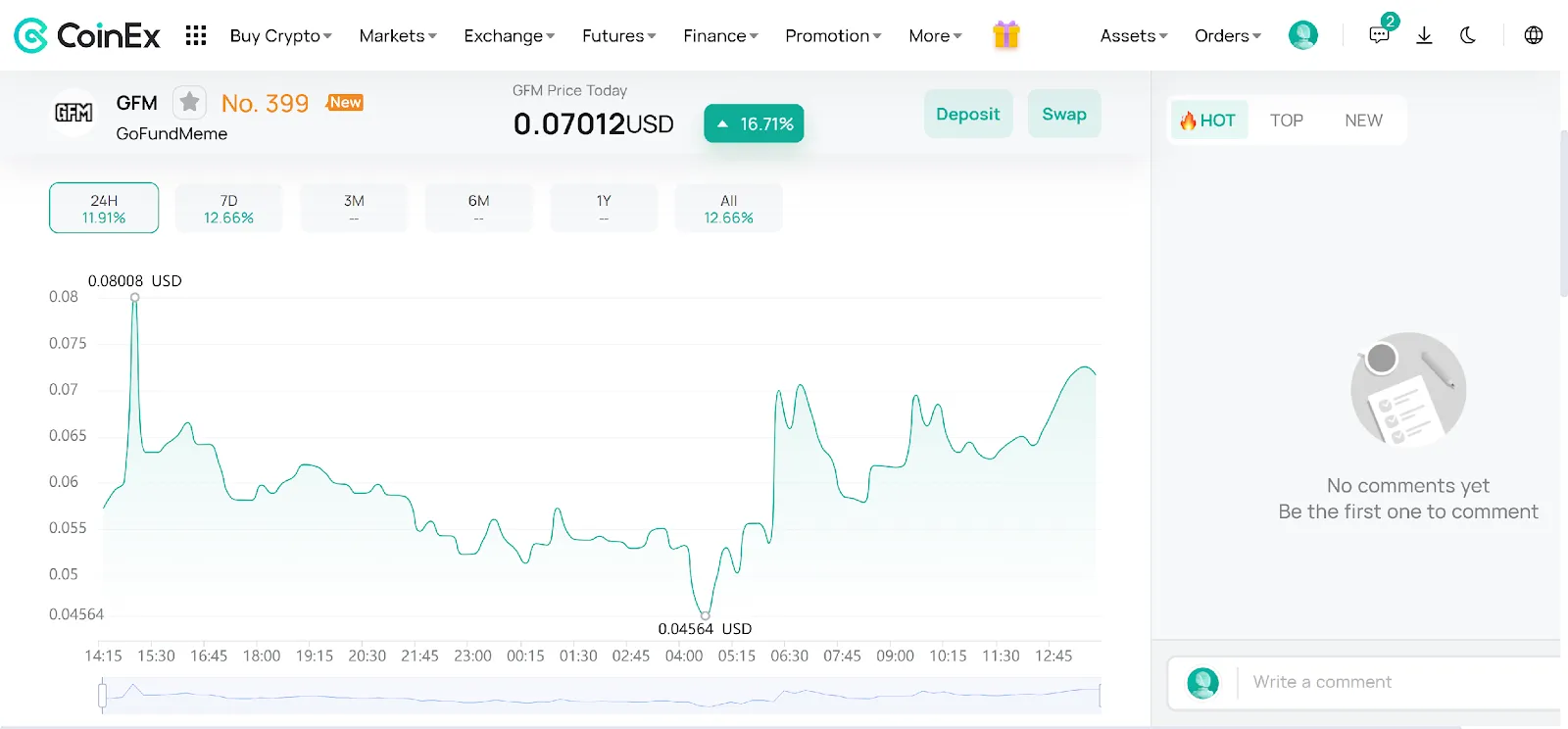Click the CoinEx logo

pos(86,35)
